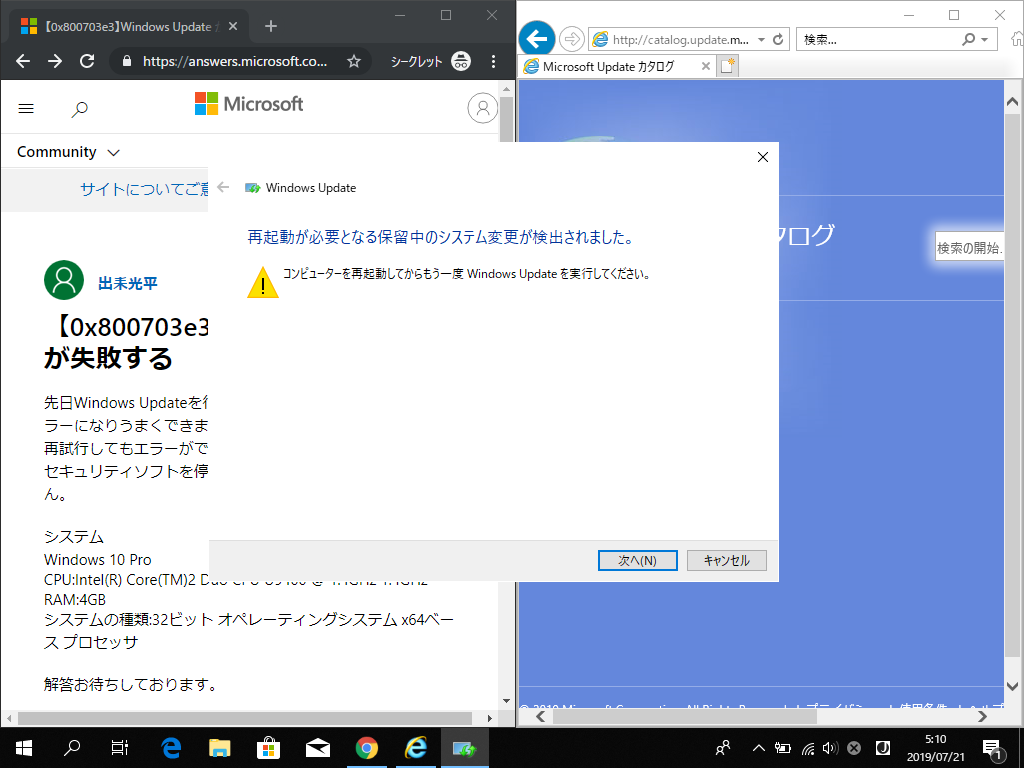Screen dimensions: 1024x768
Task: Open Microsoft Store from taskbar
Action: 268,748
